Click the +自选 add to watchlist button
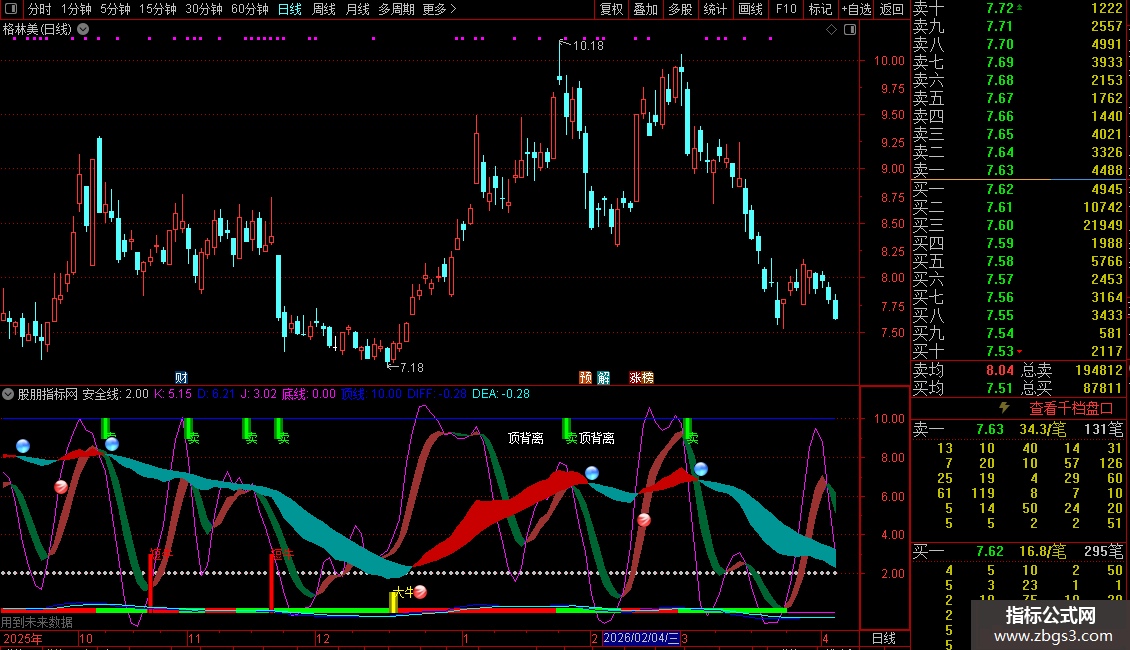Screen dimensions: 1130x650 [x=856, y=9]
